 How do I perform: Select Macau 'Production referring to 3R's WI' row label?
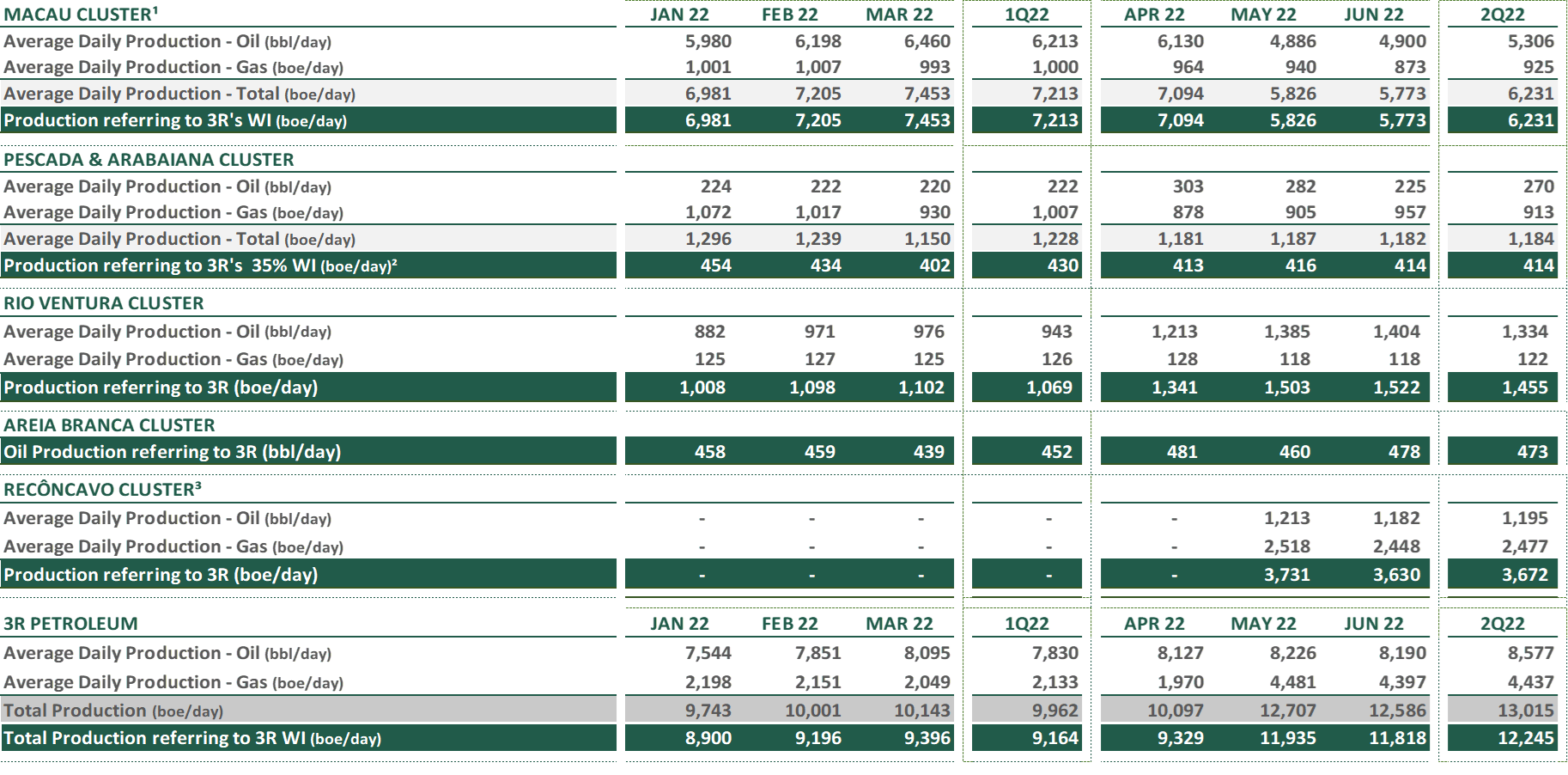pos(175,120)
